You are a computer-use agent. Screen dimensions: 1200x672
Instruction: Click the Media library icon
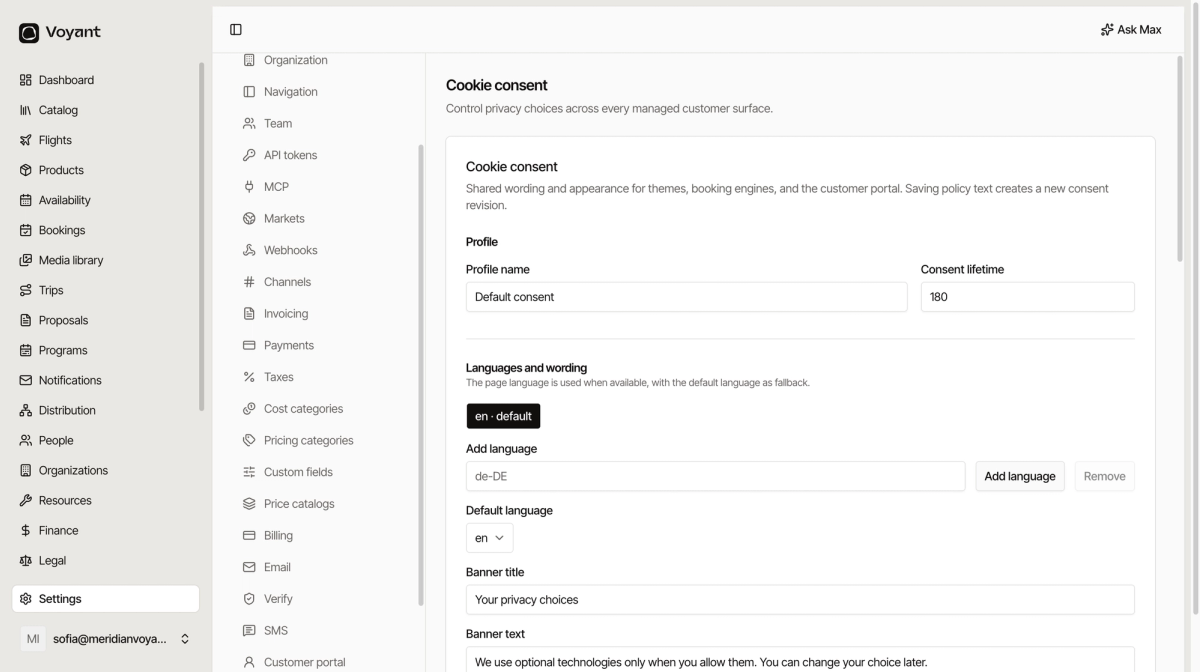[26, 260]
